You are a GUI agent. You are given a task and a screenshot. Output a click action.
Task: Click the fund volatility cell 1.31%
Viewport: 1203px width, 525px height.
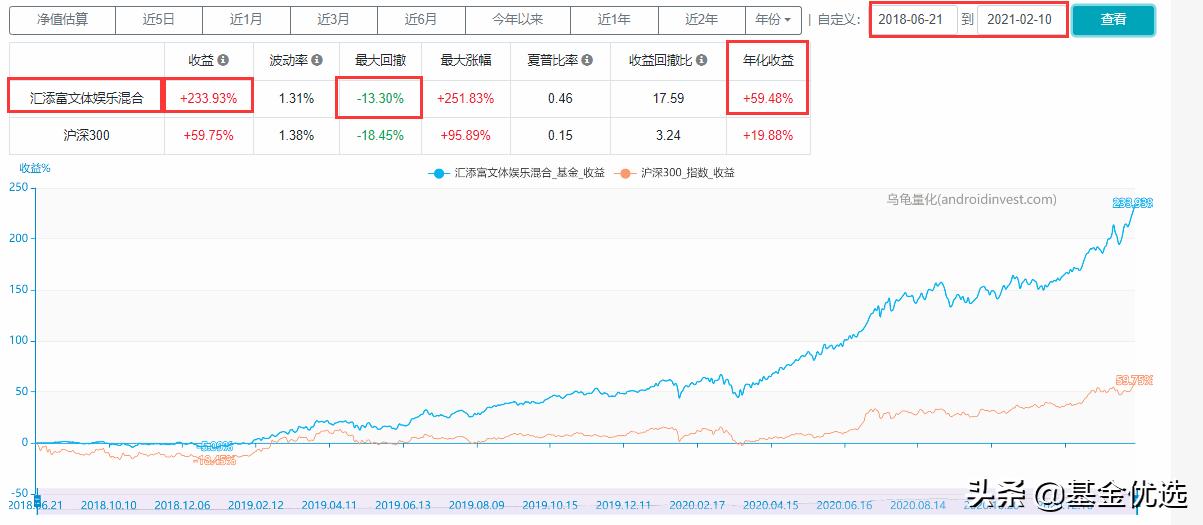(x=296, y=98)
